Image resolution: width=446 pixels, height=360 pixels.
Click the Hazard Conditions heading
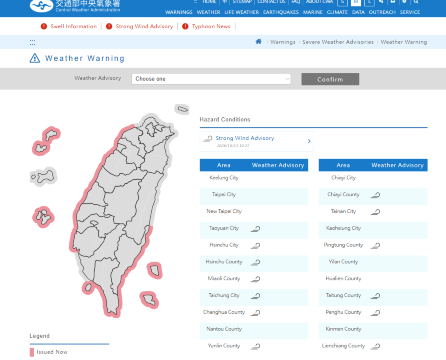click(225, 119)
